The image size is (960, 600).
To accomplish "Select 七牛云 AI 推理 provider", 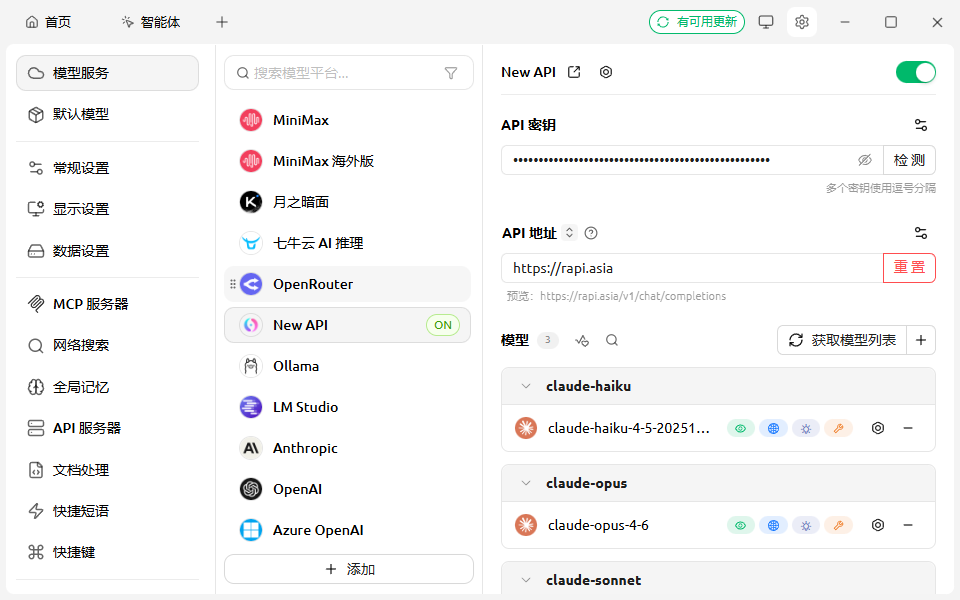I will coord(348,243).
